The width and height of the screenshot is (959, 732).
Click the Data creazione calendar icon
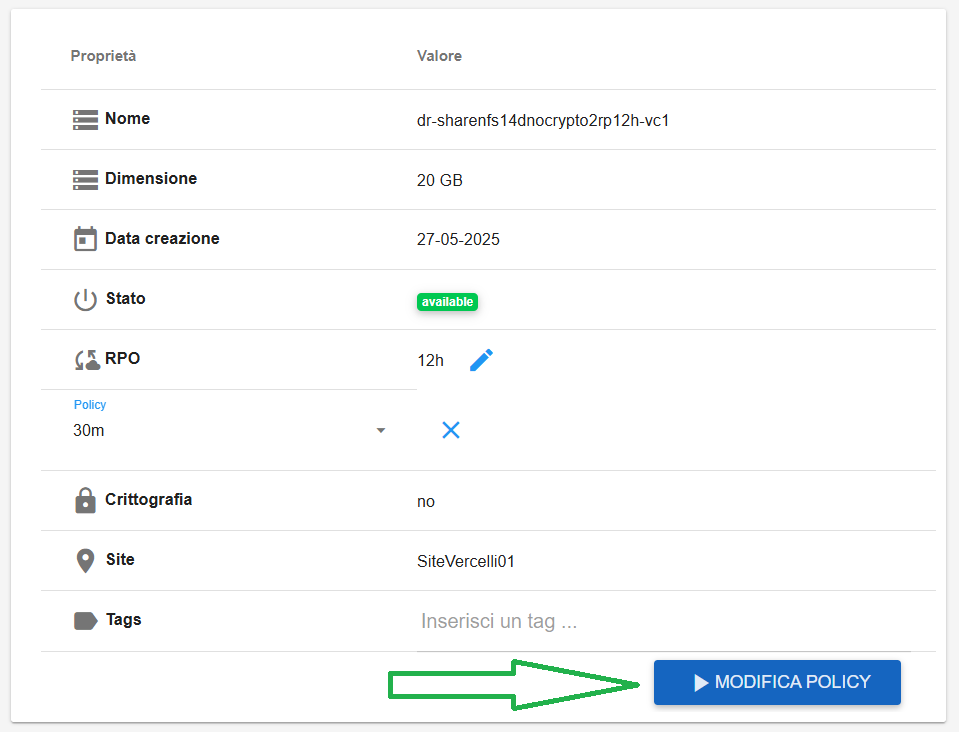(x=85, y=239)
